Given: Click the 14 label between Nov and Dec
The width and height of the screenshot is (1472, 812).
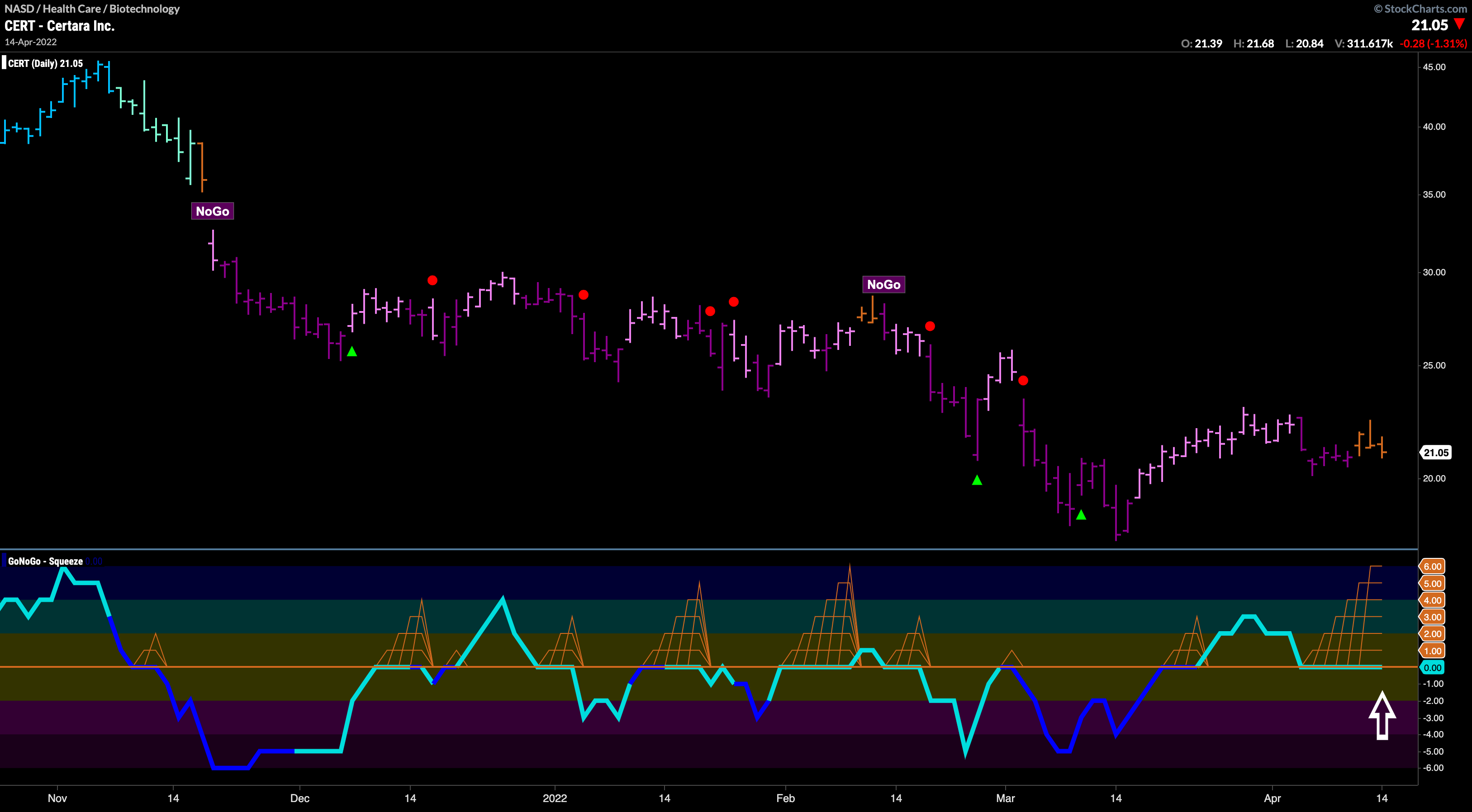Looking at the screenshot, I should (x=173, y=798).
